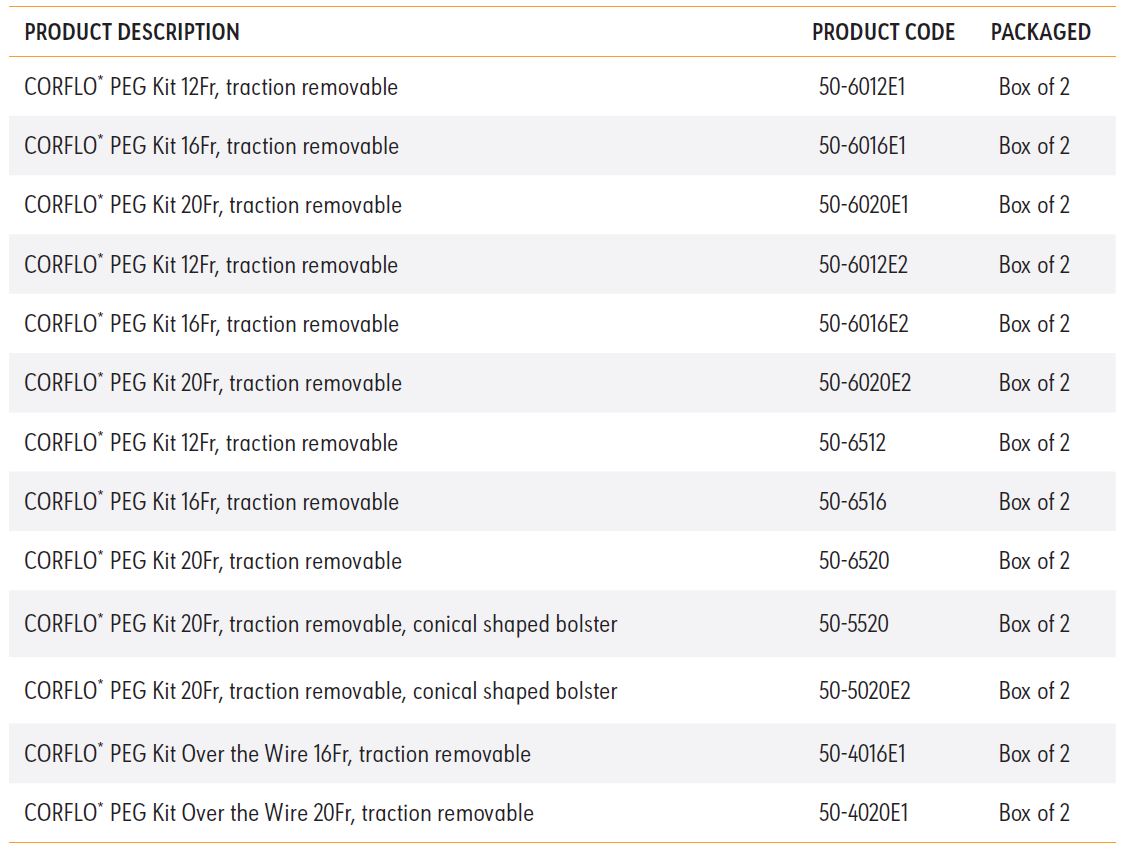The height and width of the screenshot is (853, 1126).
Task: Click the description in the 50-6520 row
Action: [x=213, y=561]
